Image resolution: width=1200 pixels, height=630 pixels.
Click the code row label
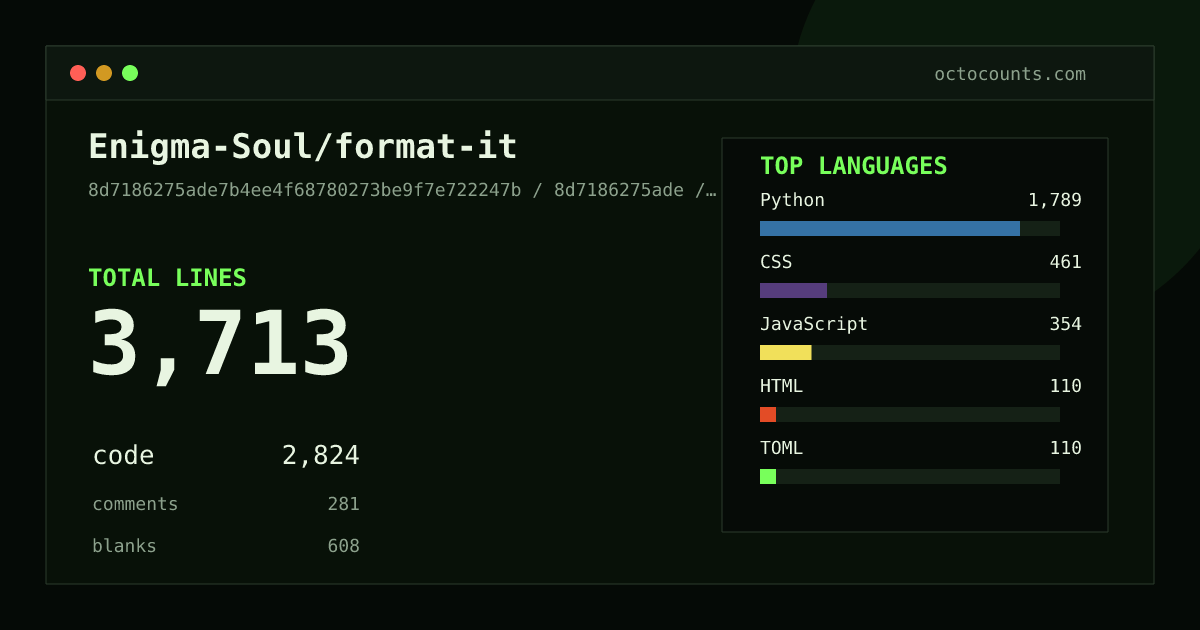coord(123,456)
